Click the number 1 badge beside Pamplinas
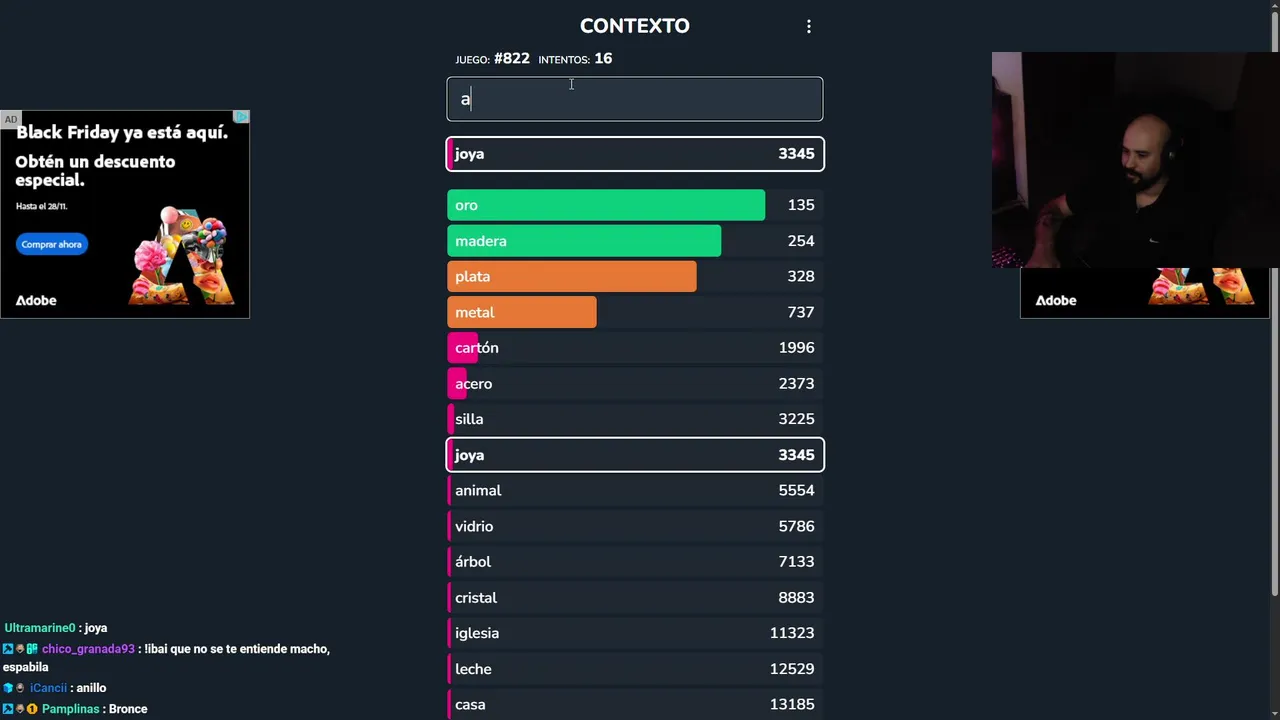1280x720 pixels. point(32,709)
